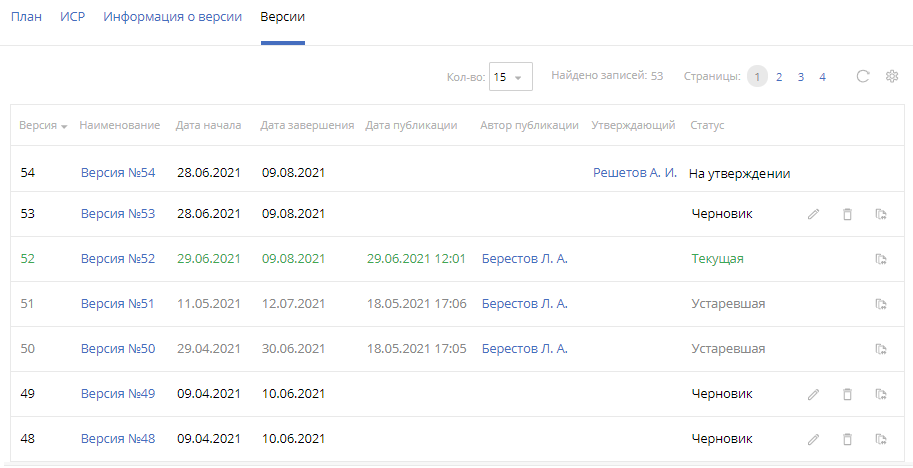Open the records-per-page dropdown showing 15
This screenshot has height=468, width=913.
[510, 77]
